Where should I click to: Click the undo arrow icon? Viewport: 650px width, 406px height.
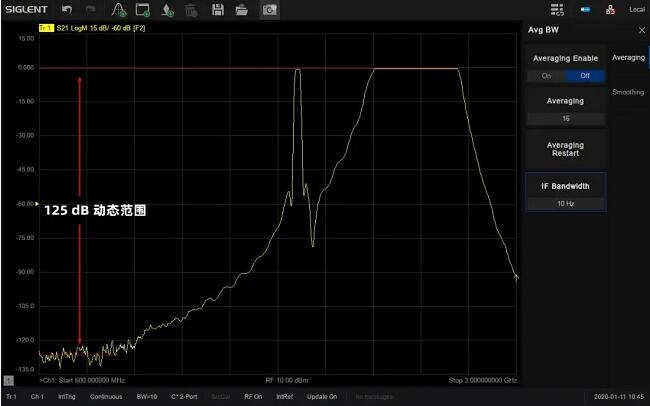tap(67, 9)
